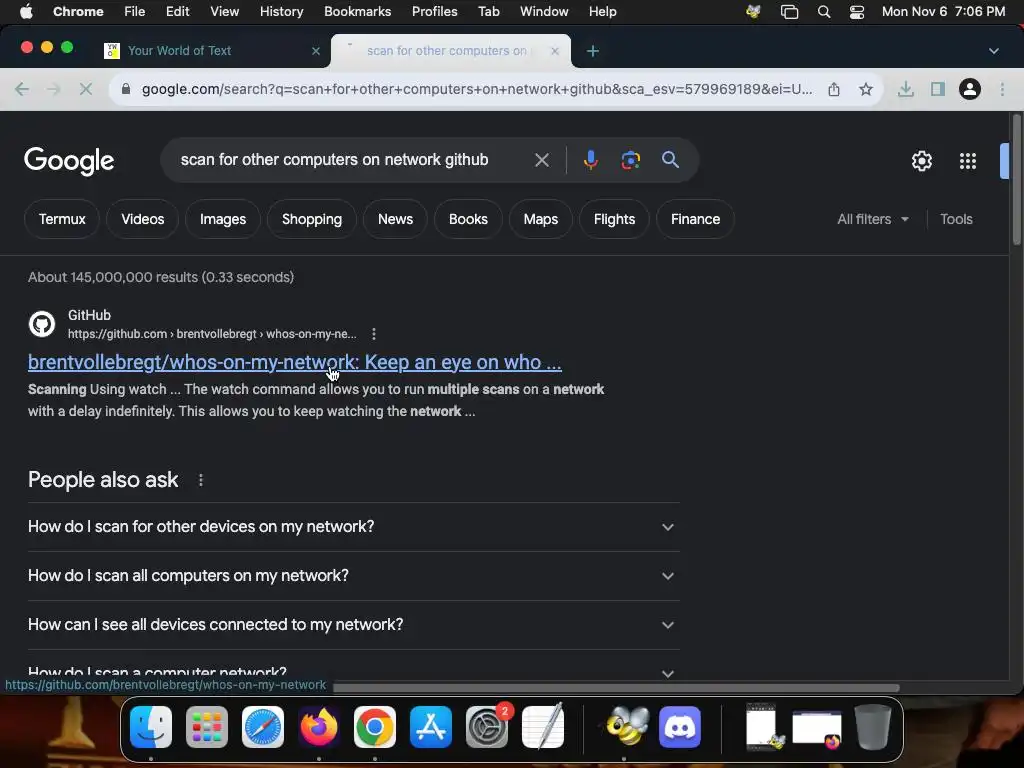Open the History menu
The height and width of the screenshot is (768, 1024).
[281, 12]
